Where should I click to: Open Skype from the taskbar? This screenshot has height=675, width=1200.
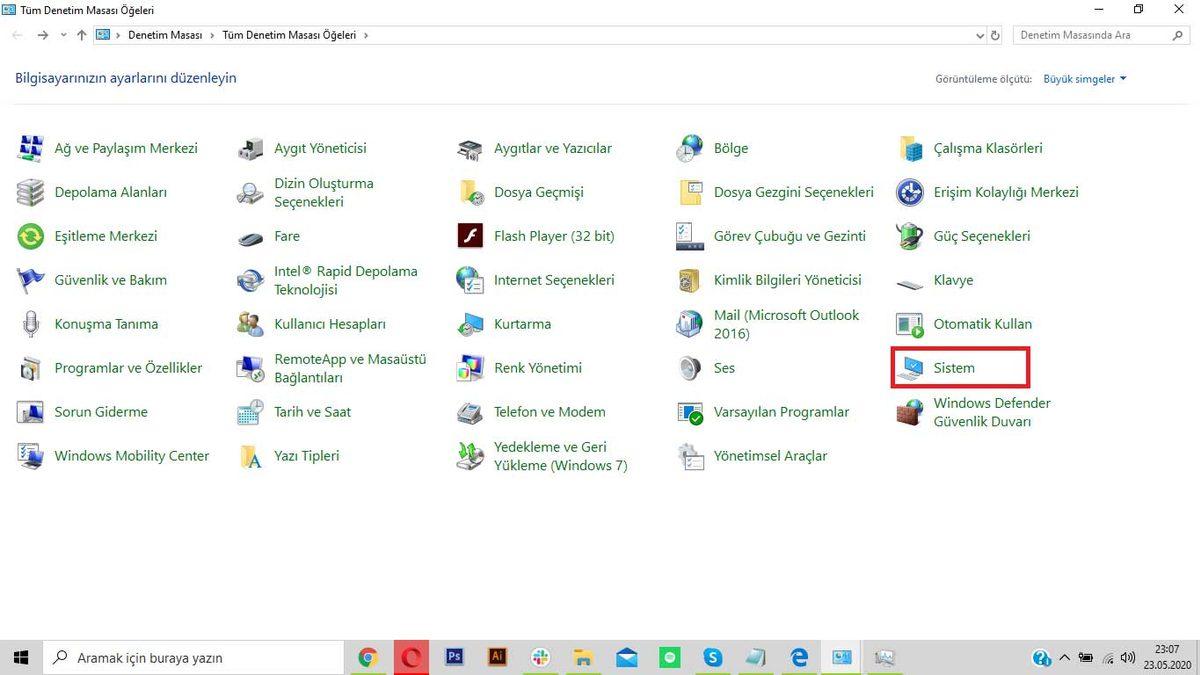[x=712, y=657]
